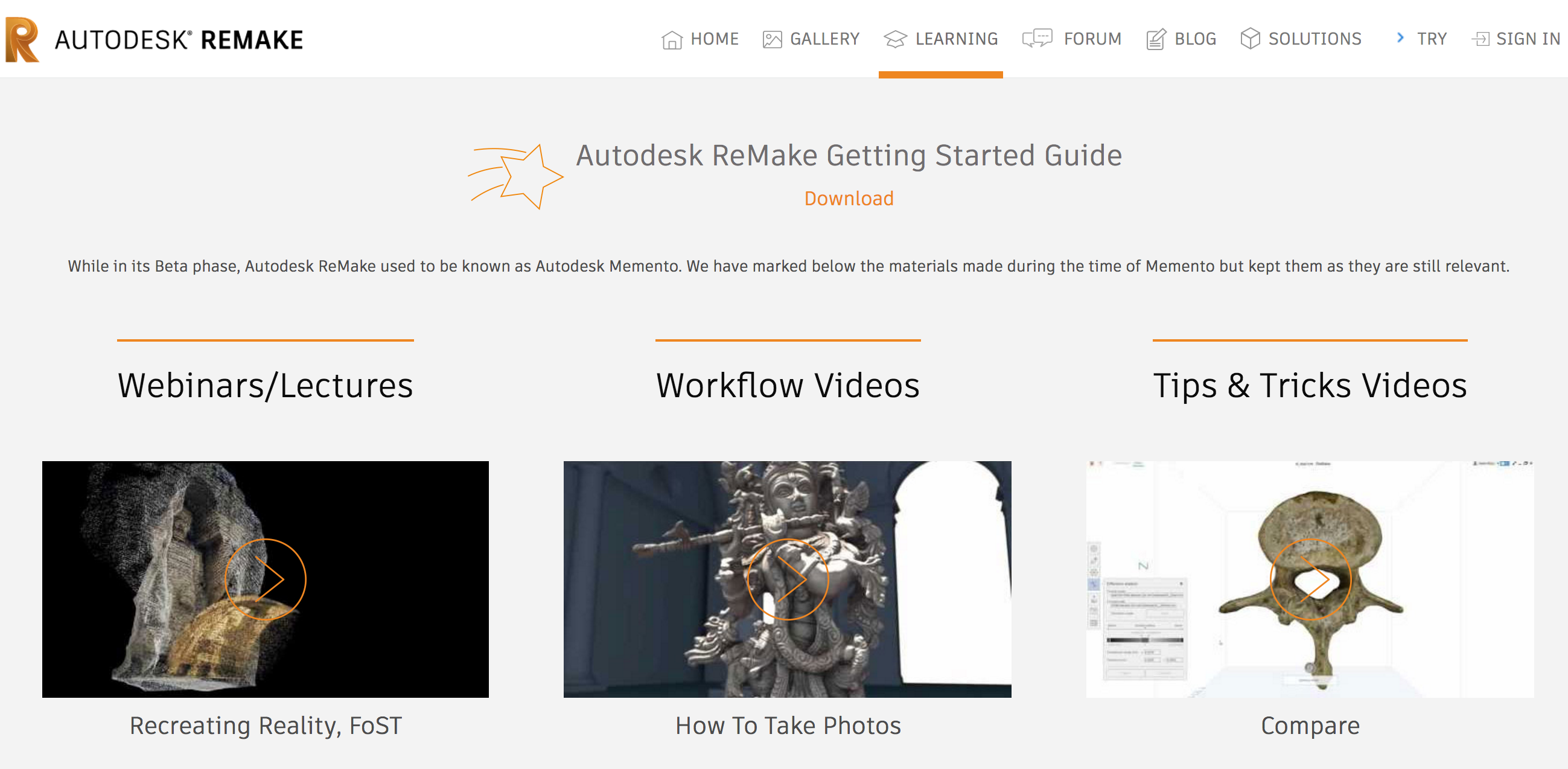The width and height of the screenshot is (1568, 769).
Task: Go to the Forum page
Action: (x=1092, y=40)
